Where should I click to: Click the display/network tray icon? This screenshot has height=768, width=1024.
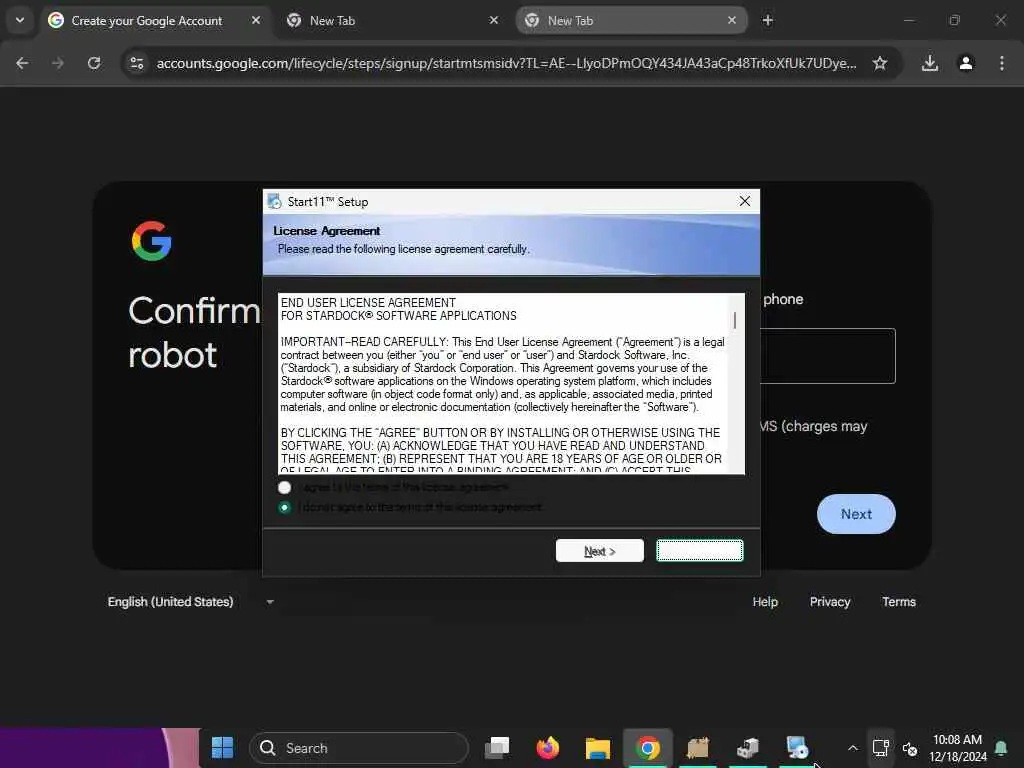[x=880, y=748]
